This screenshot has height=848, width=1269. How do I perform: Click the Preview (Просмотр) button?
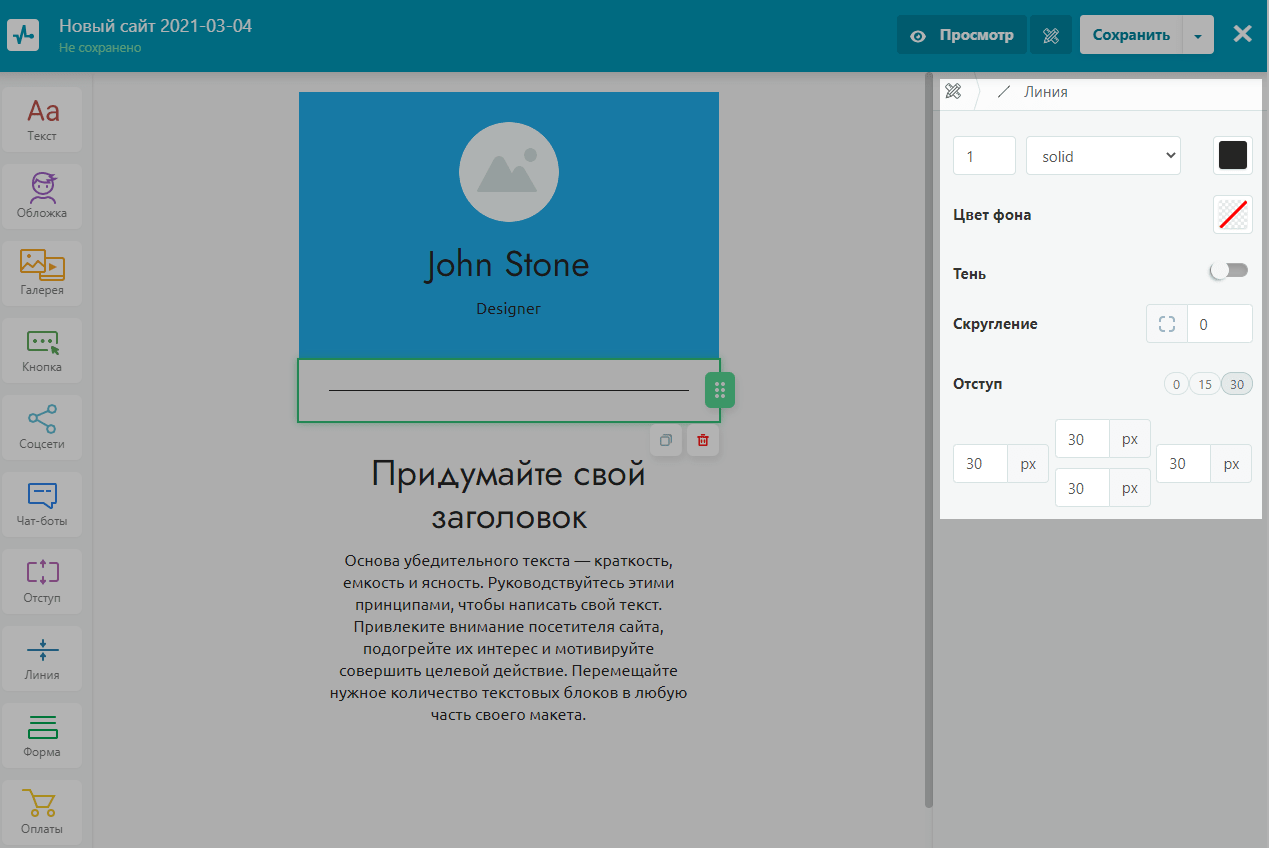[x=962, y=36]
